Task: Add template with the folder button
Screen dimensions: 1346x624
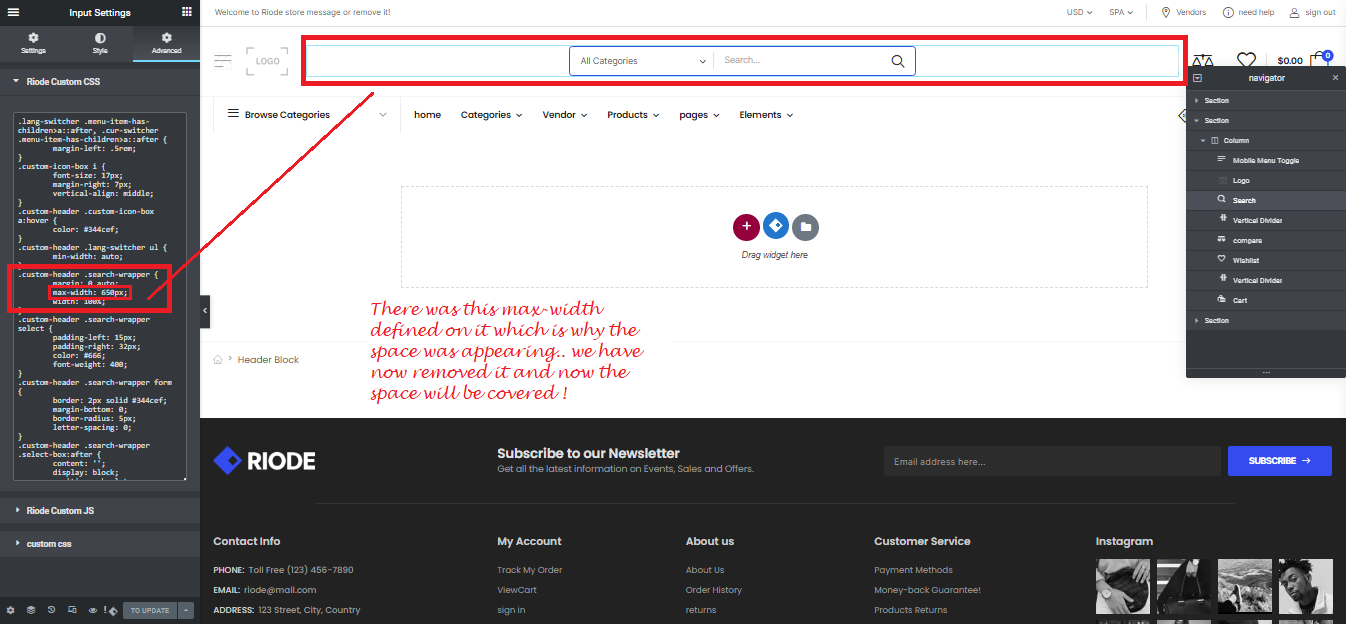Action: [805, 227]
